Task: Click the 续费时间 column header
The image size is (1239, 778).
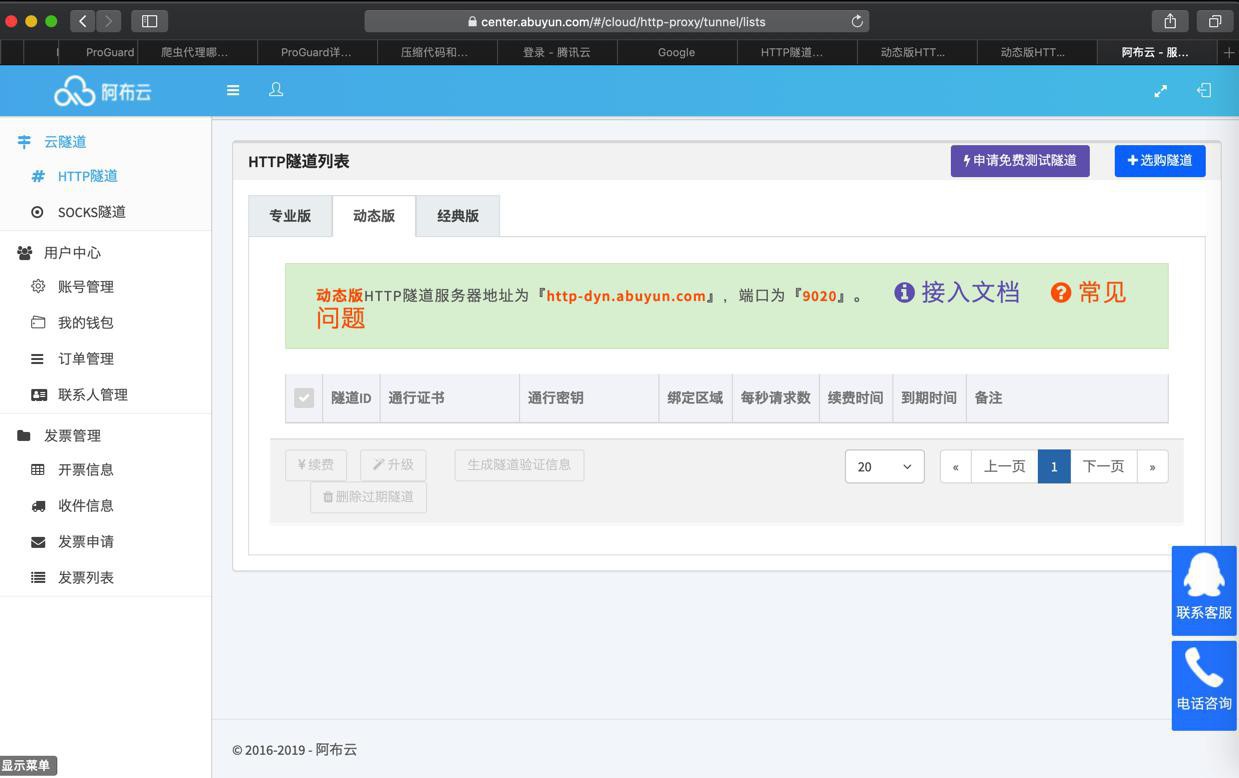Action: [x=855, y=398]
